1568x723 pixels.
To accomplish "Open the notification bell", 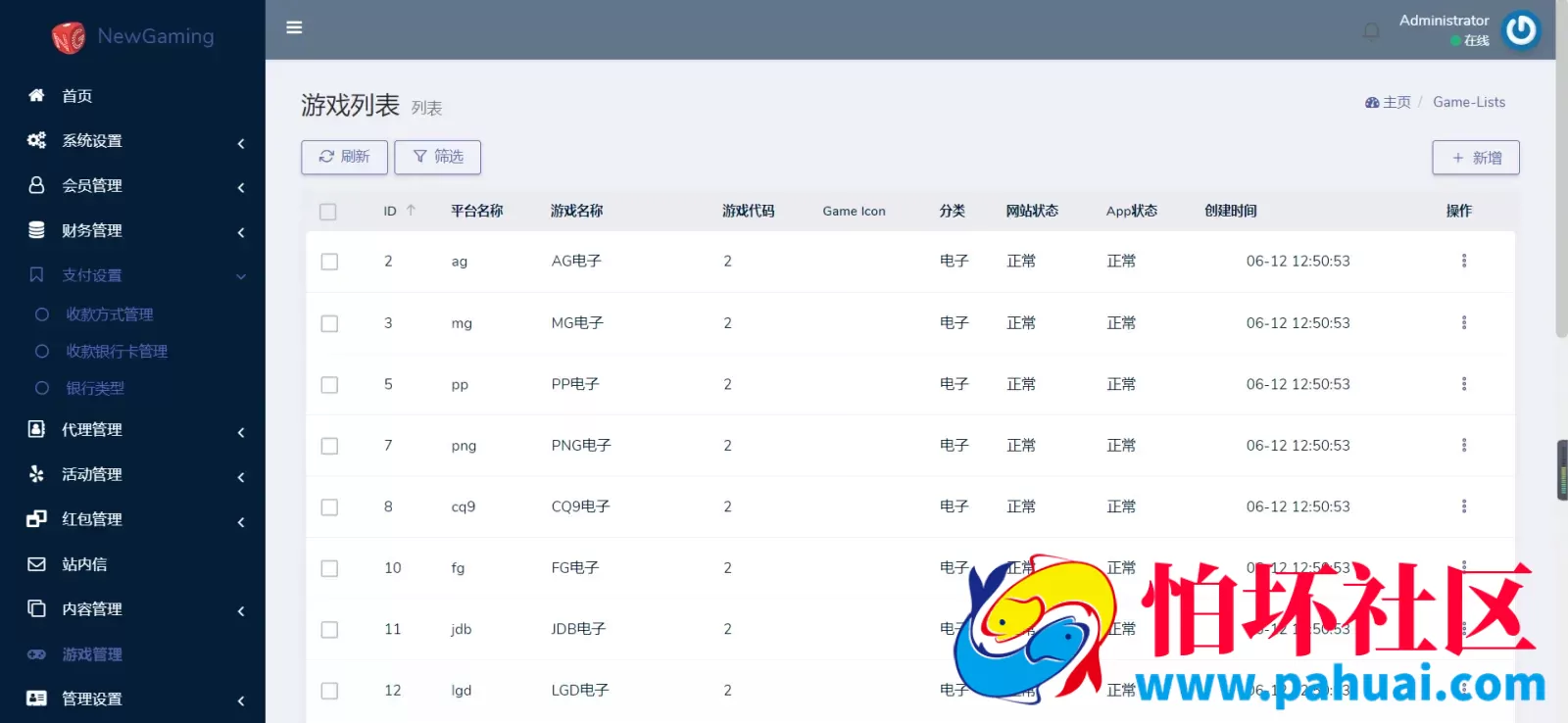I will (1371, 32).
